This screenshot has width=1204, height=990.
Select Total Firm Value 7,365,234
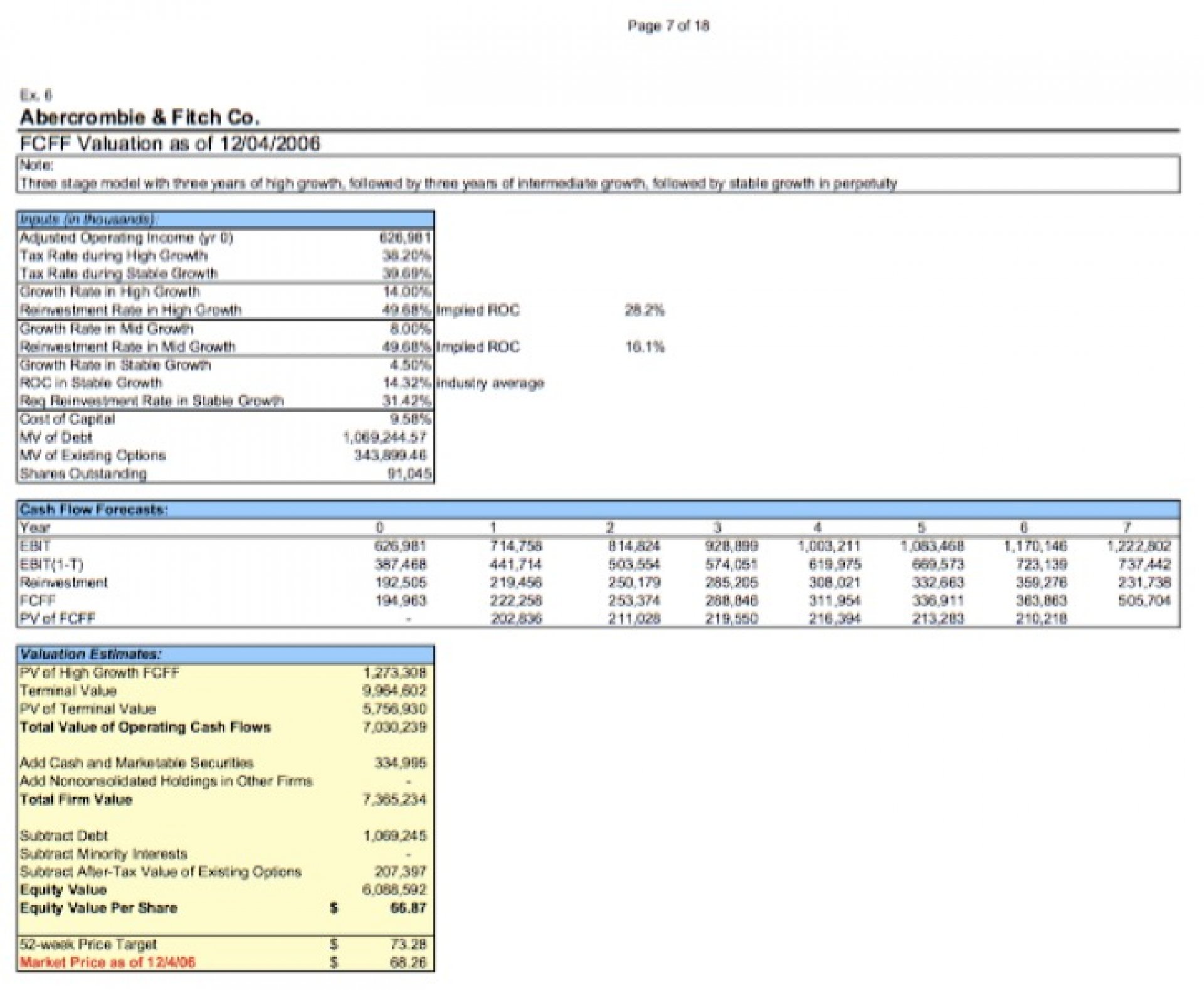pos(394,799)
